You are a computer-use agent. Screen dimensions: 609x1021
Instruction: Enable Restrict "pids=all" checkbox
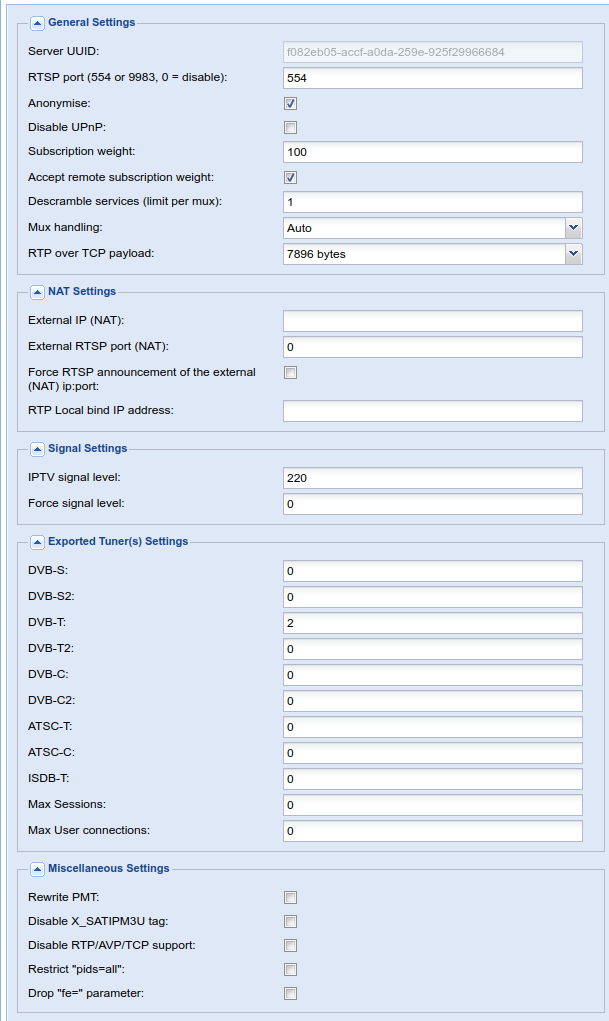[x=291, y=969]
